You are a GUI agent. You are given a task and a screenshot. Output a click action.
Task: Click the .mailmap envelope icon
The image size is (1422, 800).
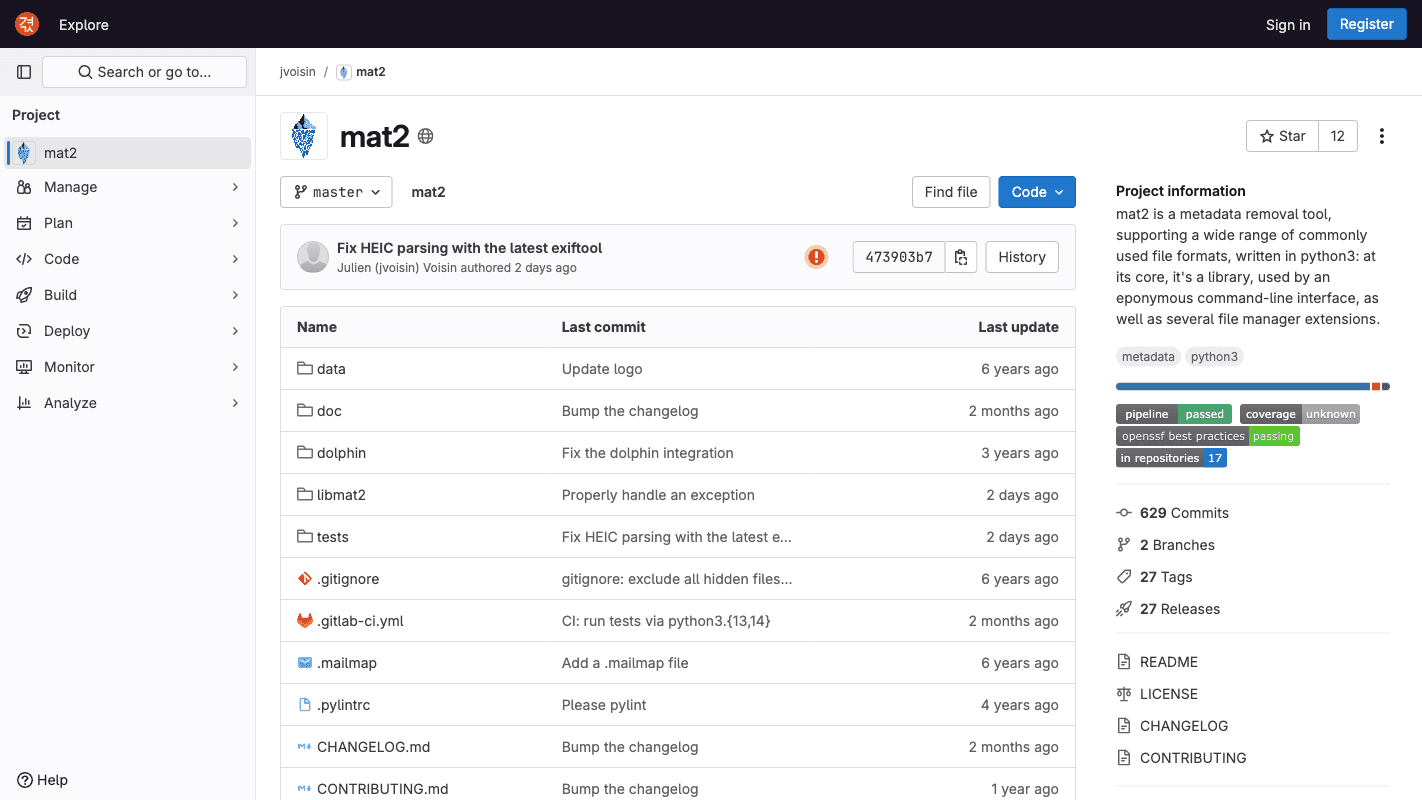click(x=305, y=663)
